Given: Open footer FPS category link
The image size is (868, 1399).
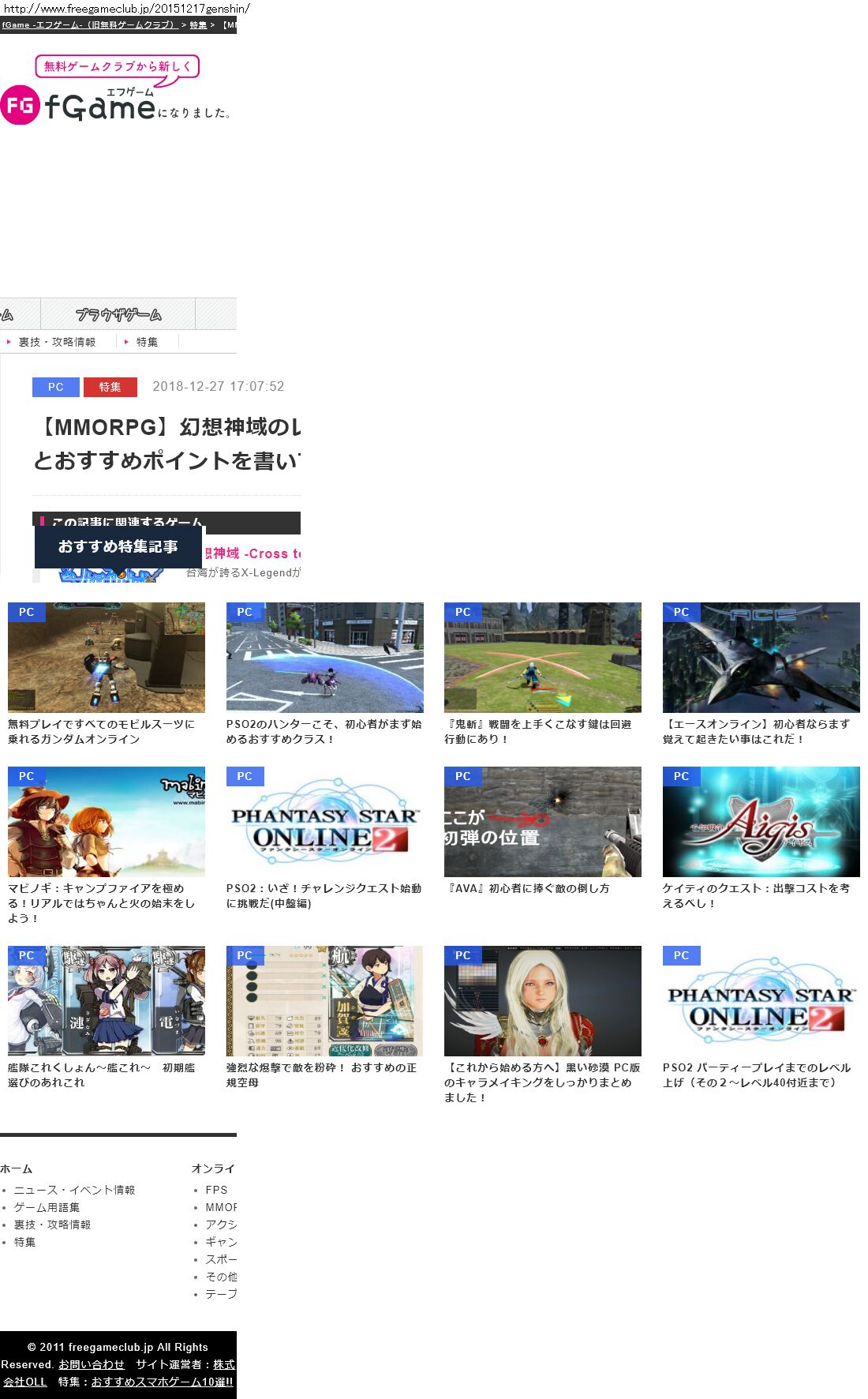Looking at the screenshot, I should (217, 1190).
